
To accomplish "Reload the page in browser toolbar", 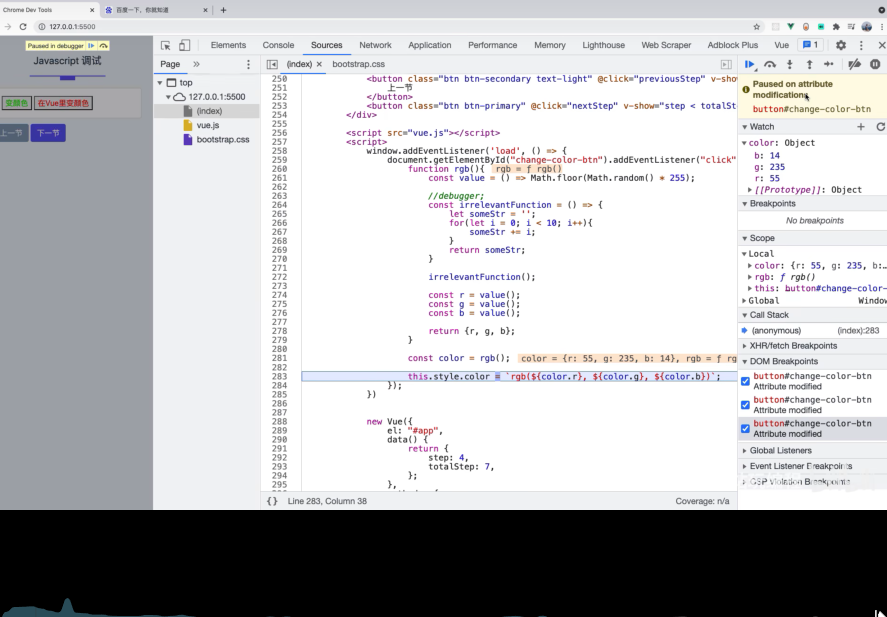I will coord(23,27).
